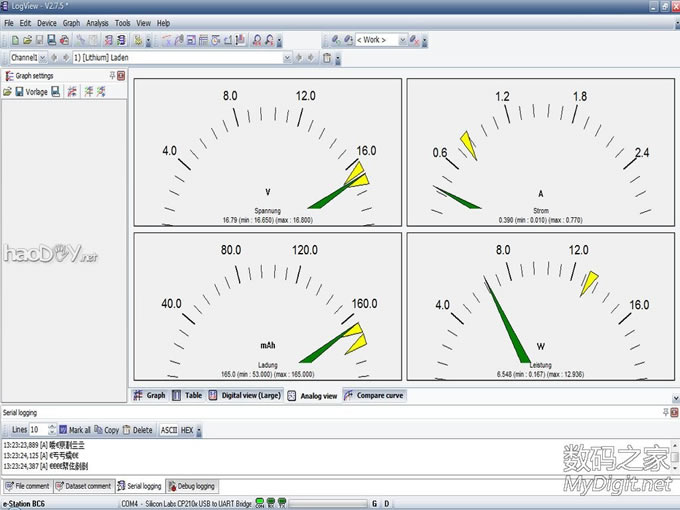Pin the Serial logging panel

point(666,412)
